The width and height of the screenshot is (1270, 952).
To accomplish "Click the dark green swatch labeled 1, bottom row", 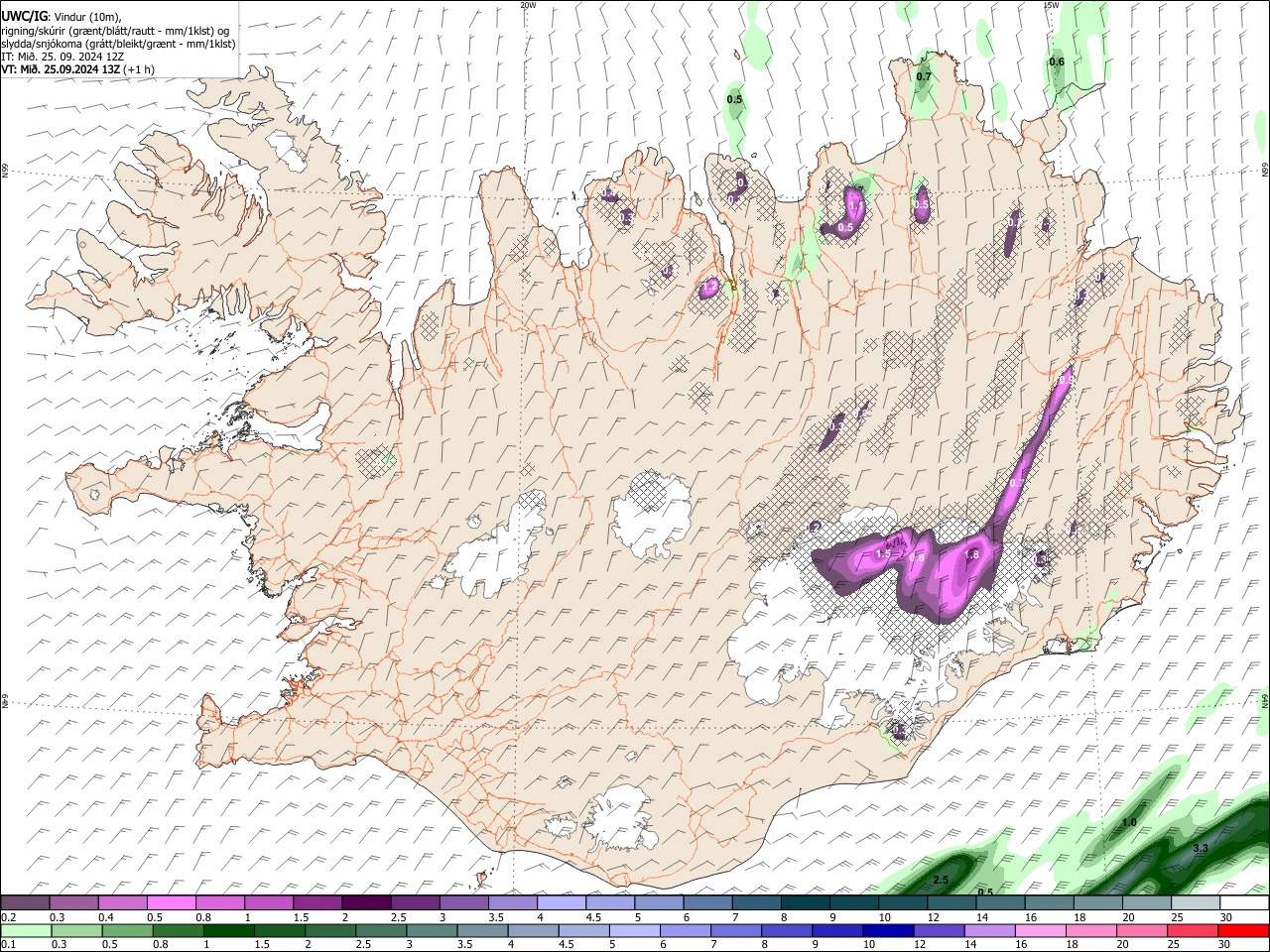I will click(229, 930).
